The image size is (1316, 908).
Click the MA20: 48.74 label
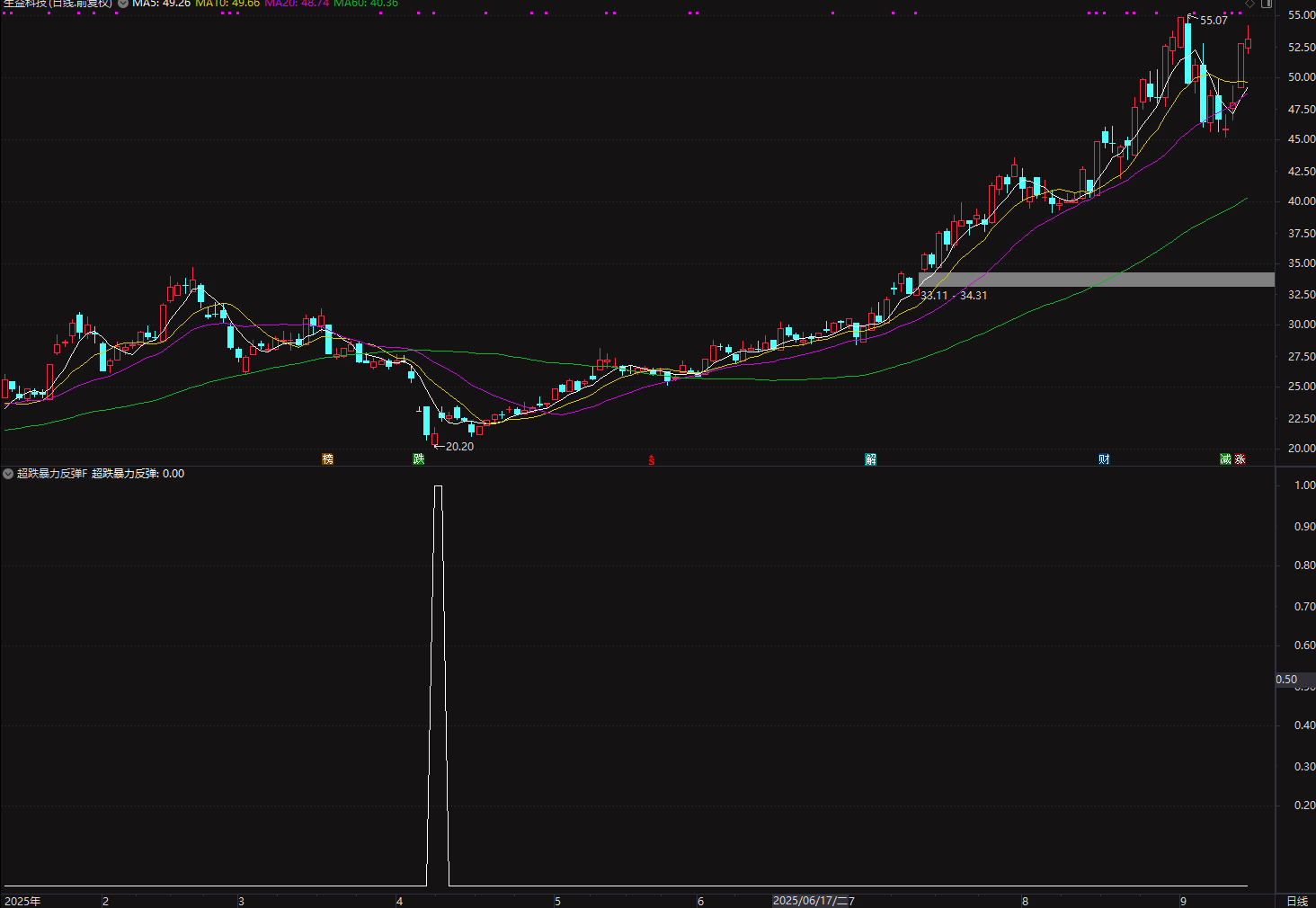[x=297, y=4]
